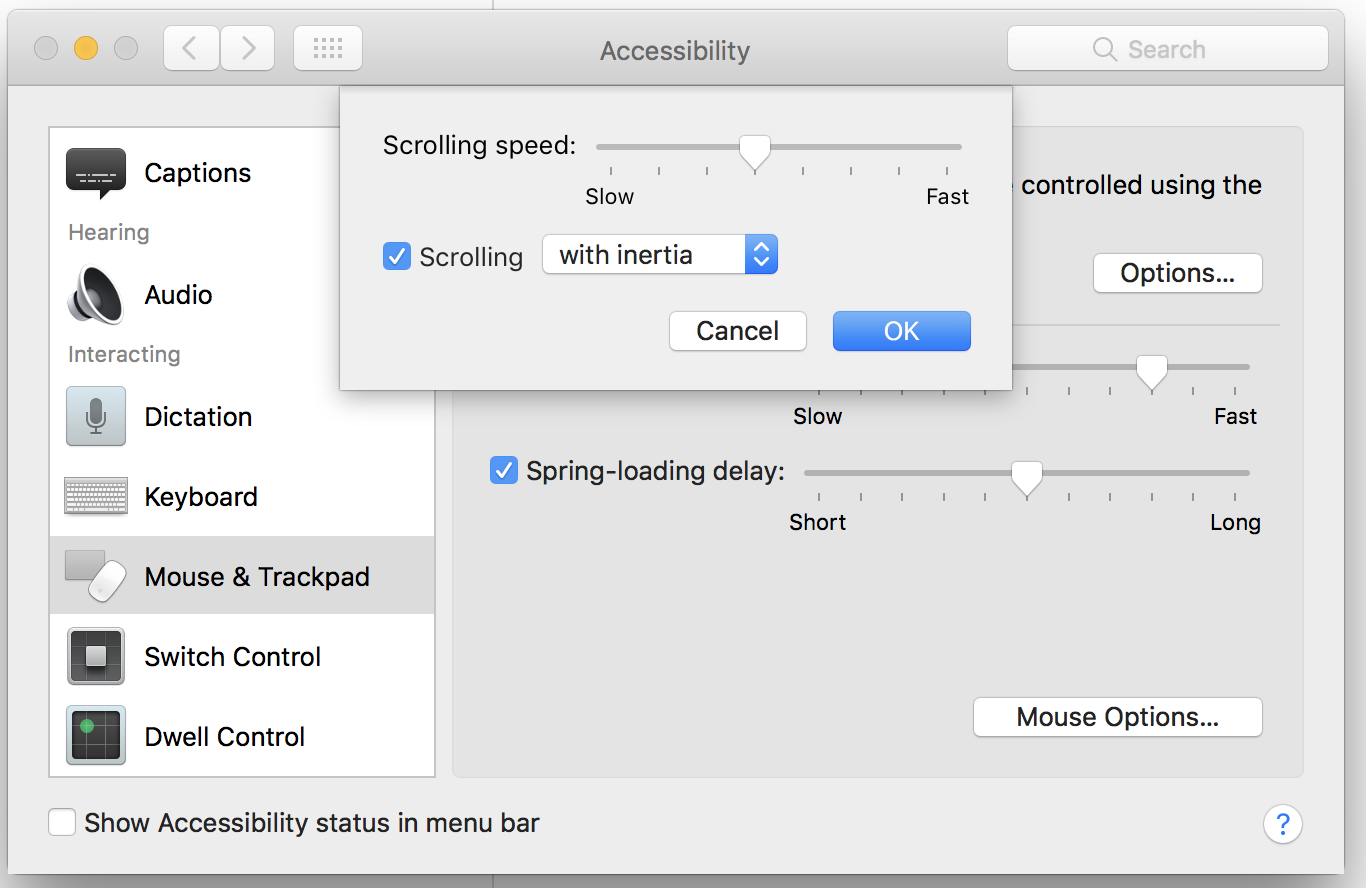The width and height of the screenshot is (1366, 888).
Task: Click the Keyboard icon in sidebar
Action: click(96, 496)
